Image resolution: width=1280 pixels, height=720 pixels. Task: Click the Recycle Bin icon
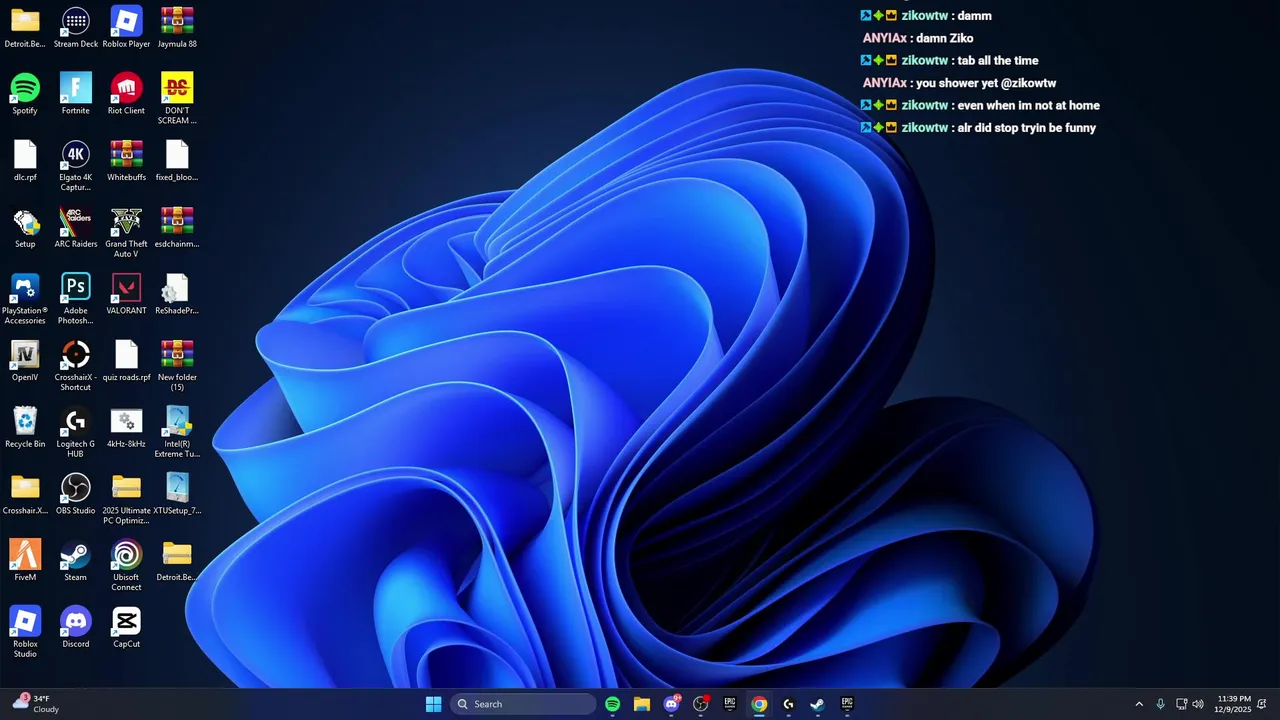(x=25, y=428)
